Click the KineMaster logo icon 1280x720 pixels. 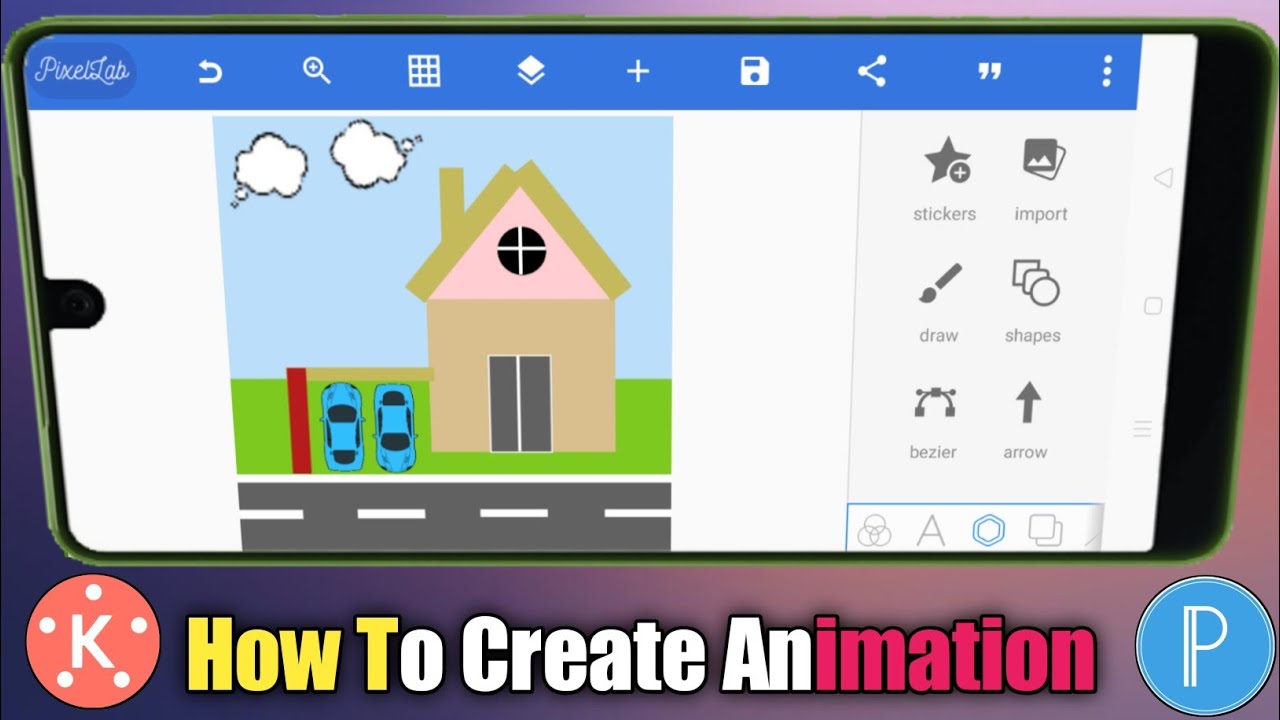(x=93, y=642)
